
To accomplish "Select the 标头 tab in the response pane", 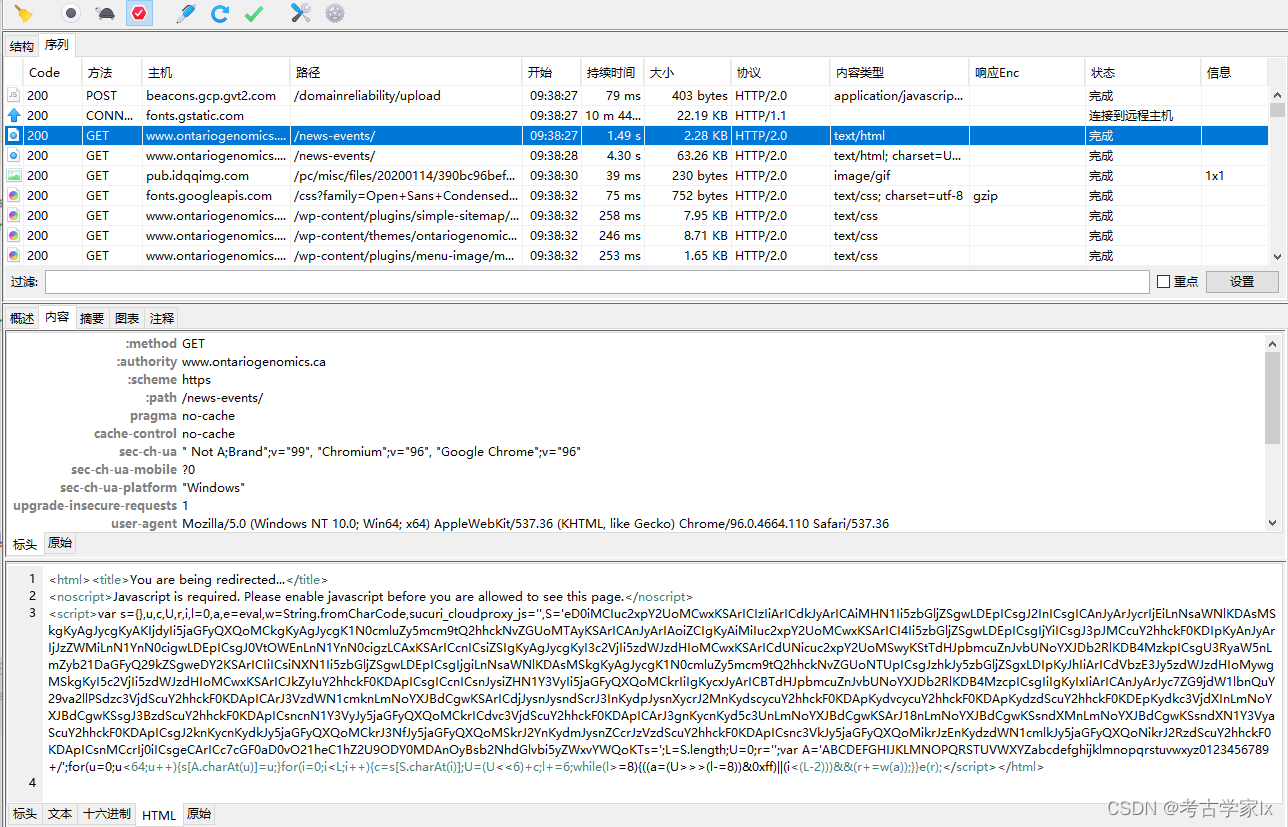I will (x=25, y=814).
